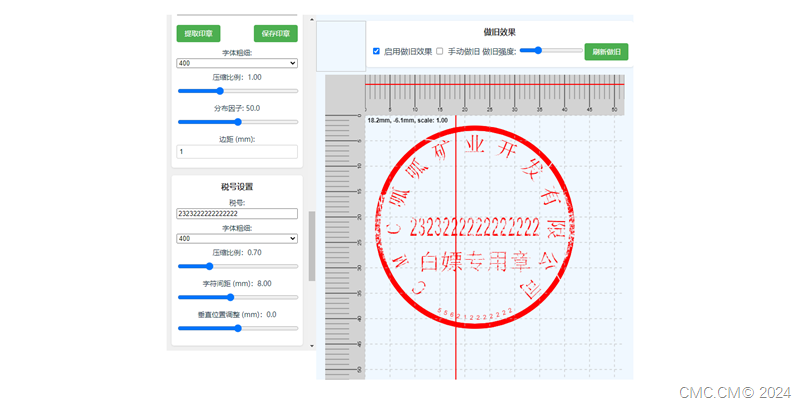Focus the 边距 (mm) input field
Image resolution: width=800 pixels, height=403 pixels.
click(237, 152)
